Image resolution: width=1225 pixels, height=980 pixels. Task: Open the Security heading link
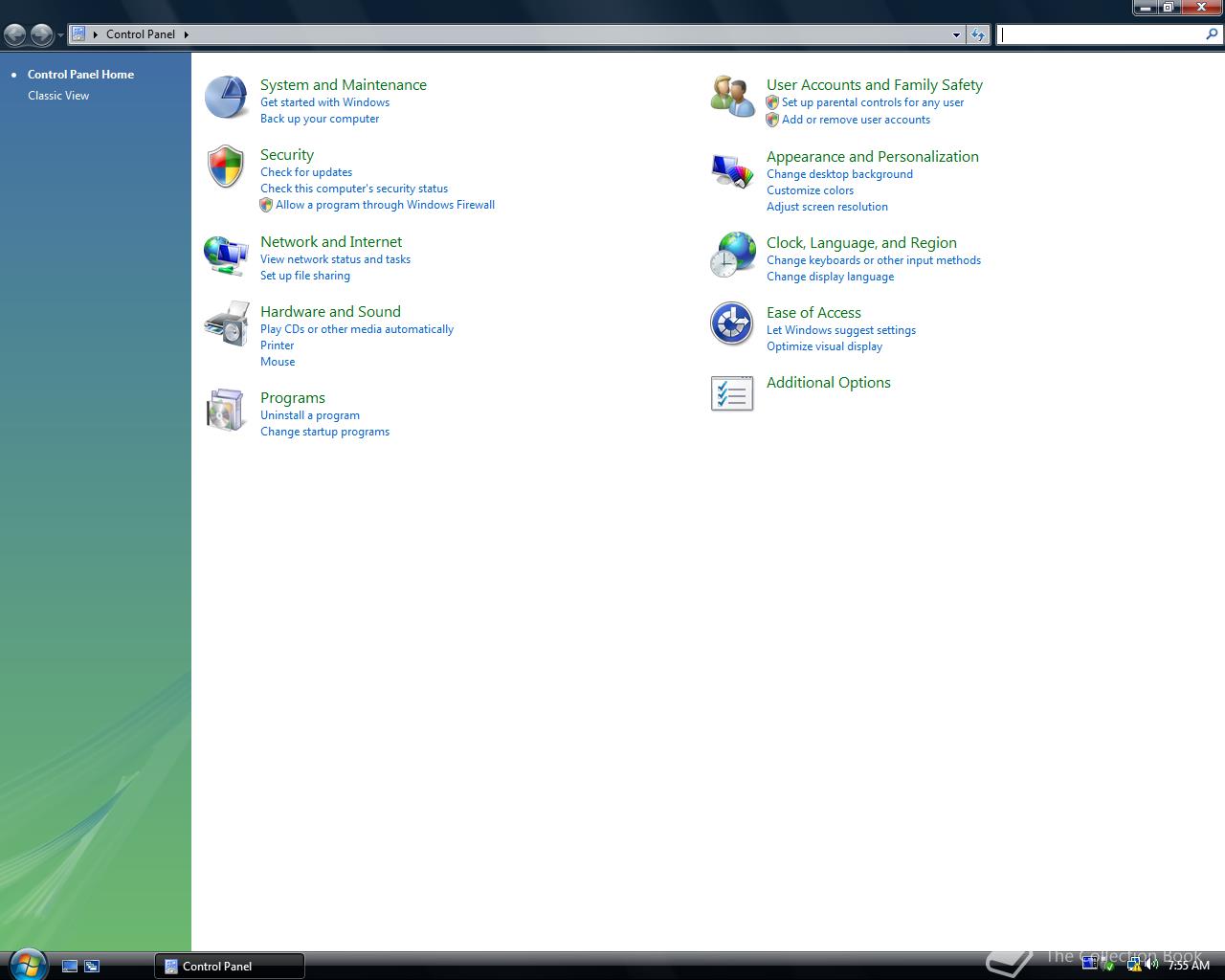click(287, 154)
